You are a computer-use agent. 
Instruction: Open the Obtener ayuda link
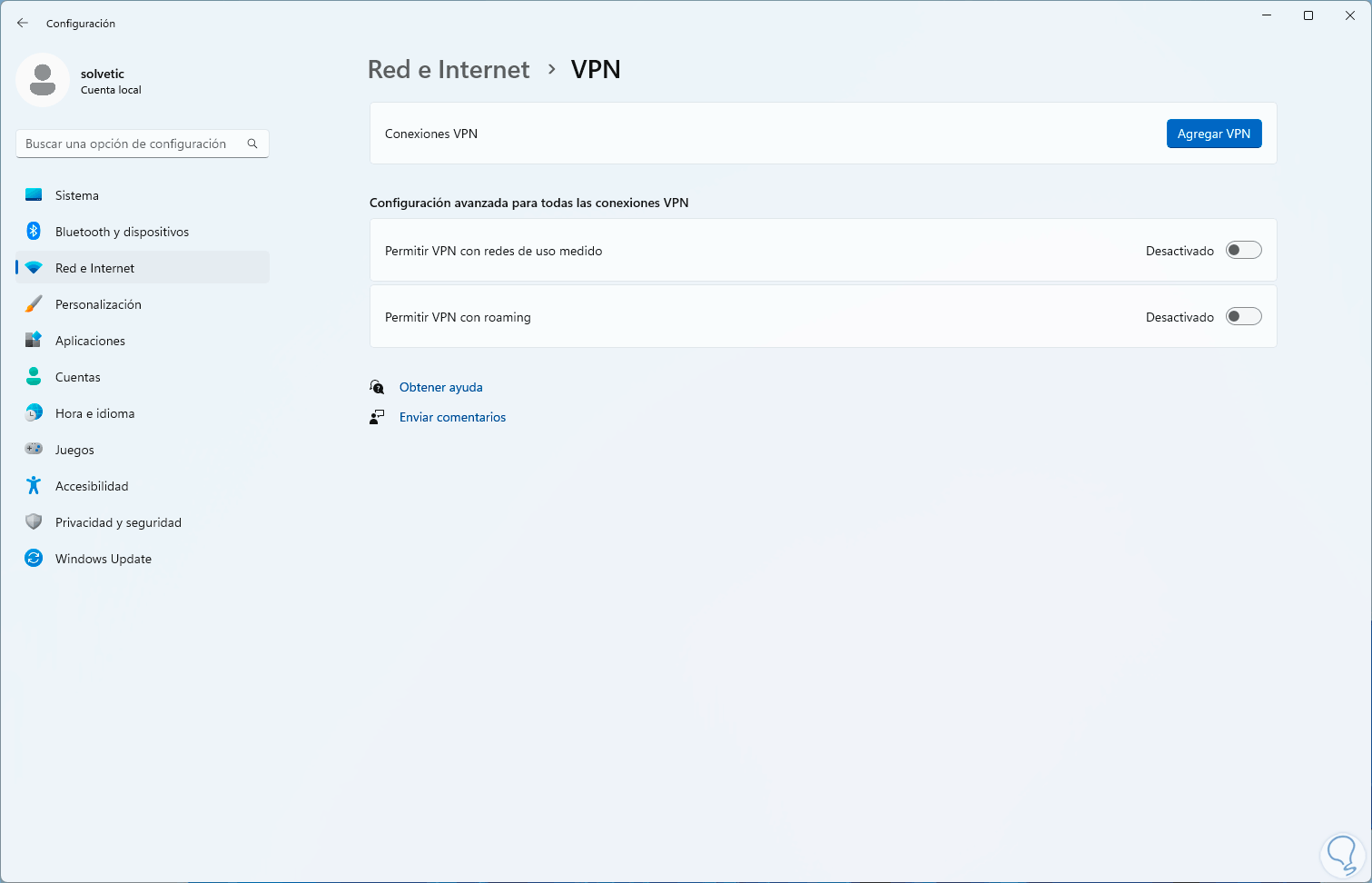pyautogui.click(x=441, y=387)
